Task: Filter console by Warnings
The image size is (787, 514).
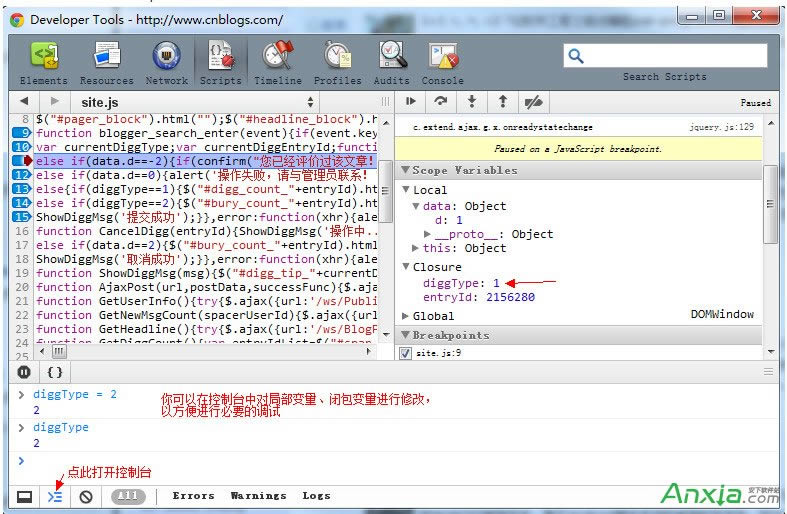Action: [x=258, y=496]
